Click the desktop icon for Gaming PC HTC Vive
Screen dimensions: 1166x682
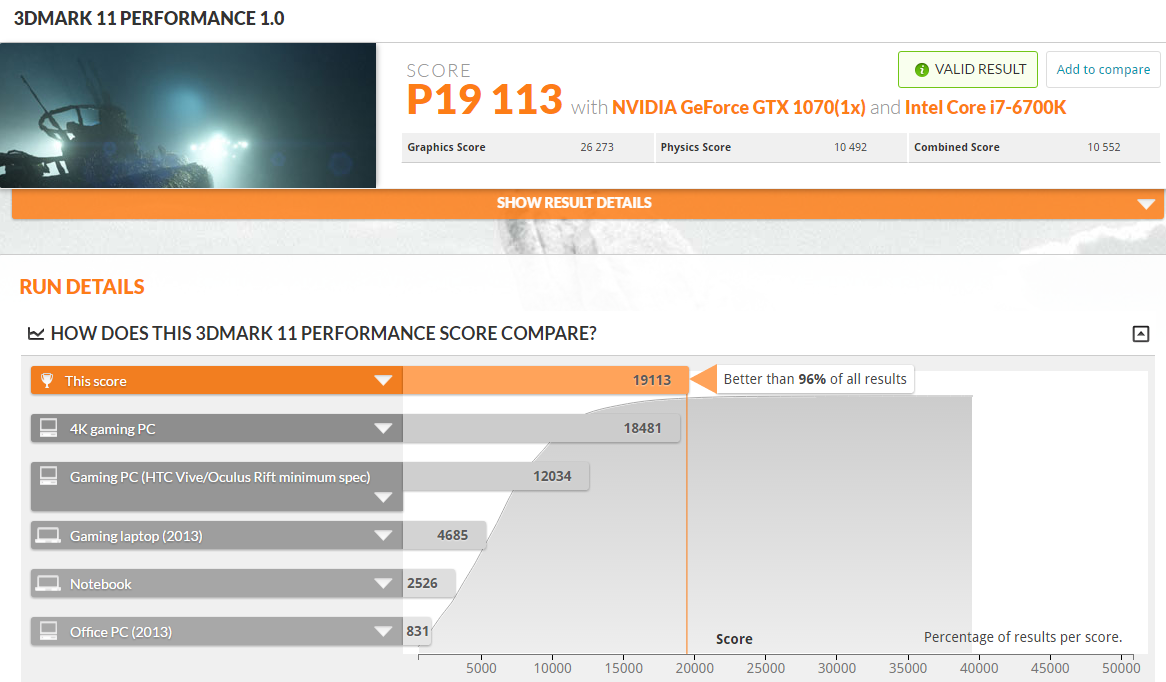click(x=48, y=476)
